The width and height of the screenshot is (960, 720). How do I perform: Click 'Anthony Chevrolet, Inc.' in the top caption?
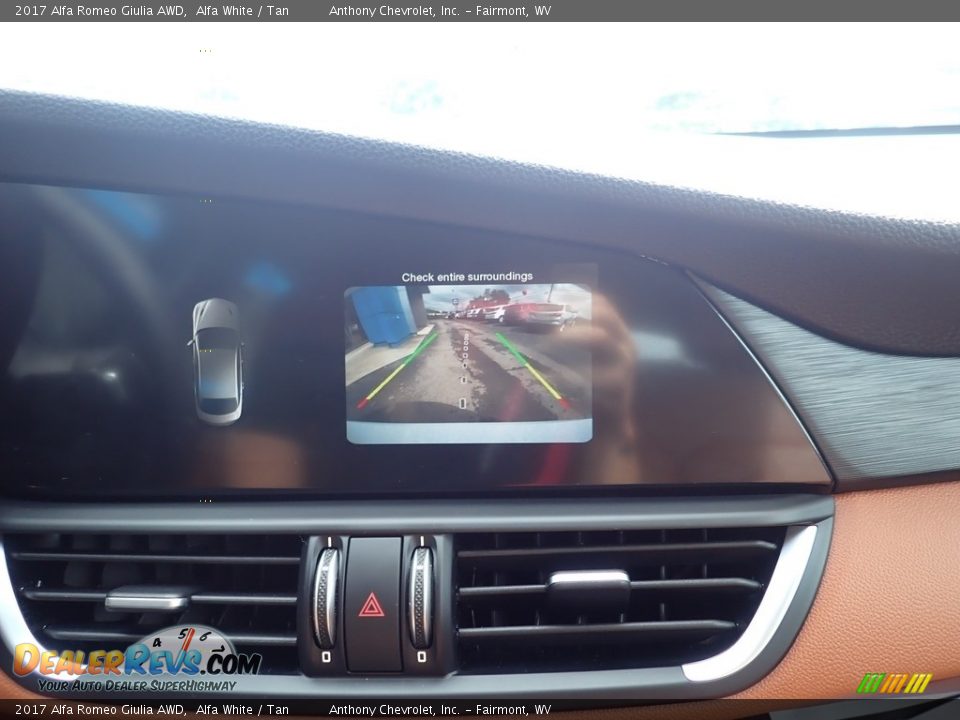(x=394, y=10)
